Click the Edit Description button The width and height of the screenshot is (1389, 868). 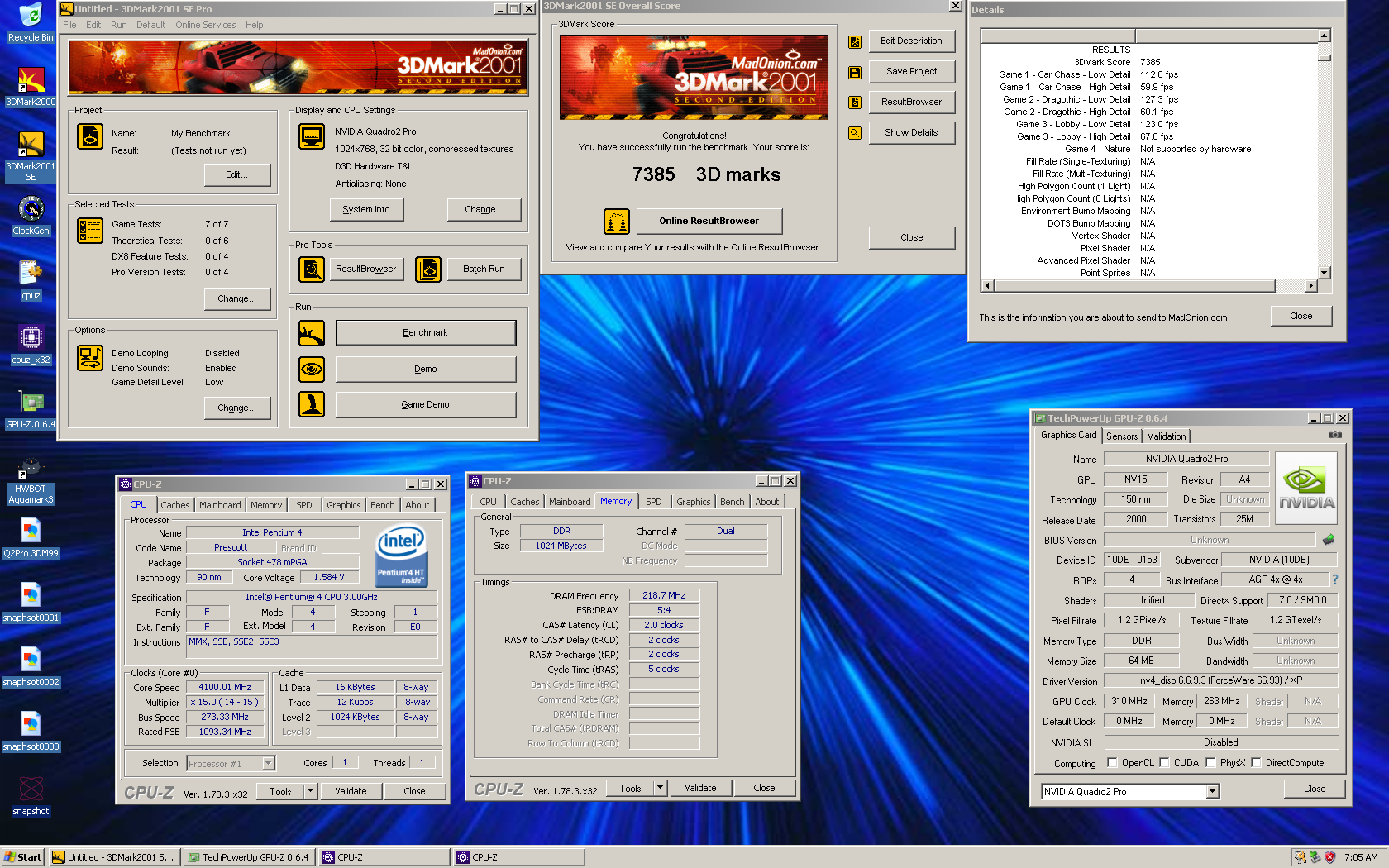coord(911,41)
